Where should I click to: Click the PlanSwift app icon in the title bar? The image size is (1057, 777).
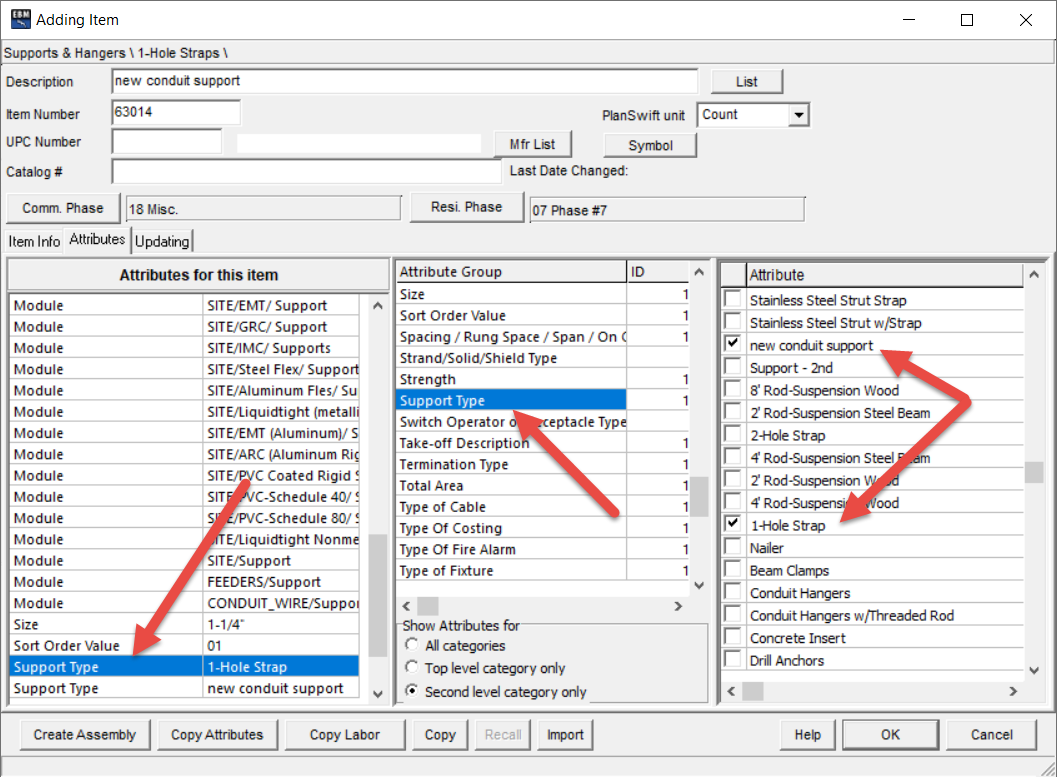pos(20,19)
